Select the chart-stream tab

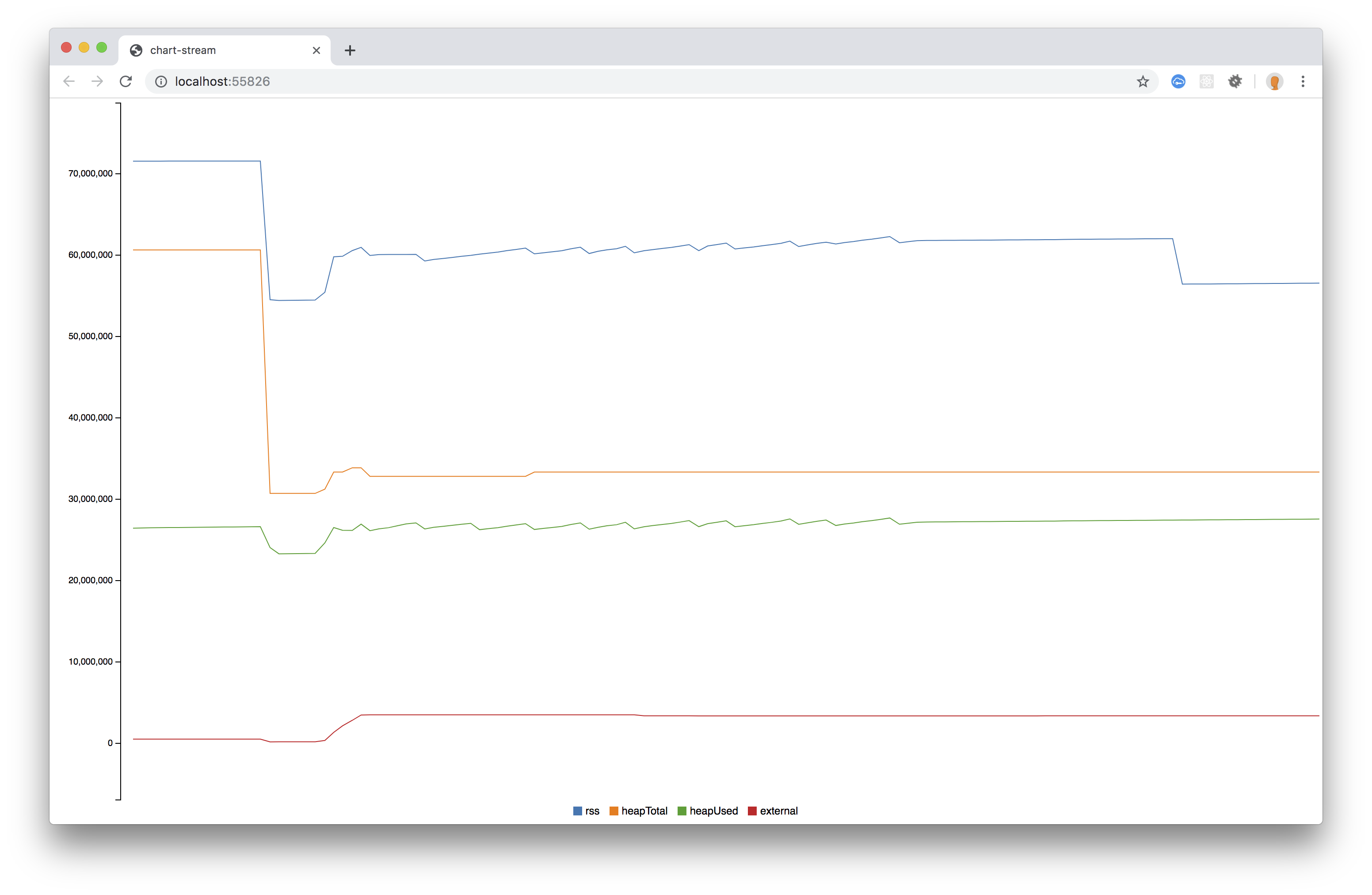point(225,50)
